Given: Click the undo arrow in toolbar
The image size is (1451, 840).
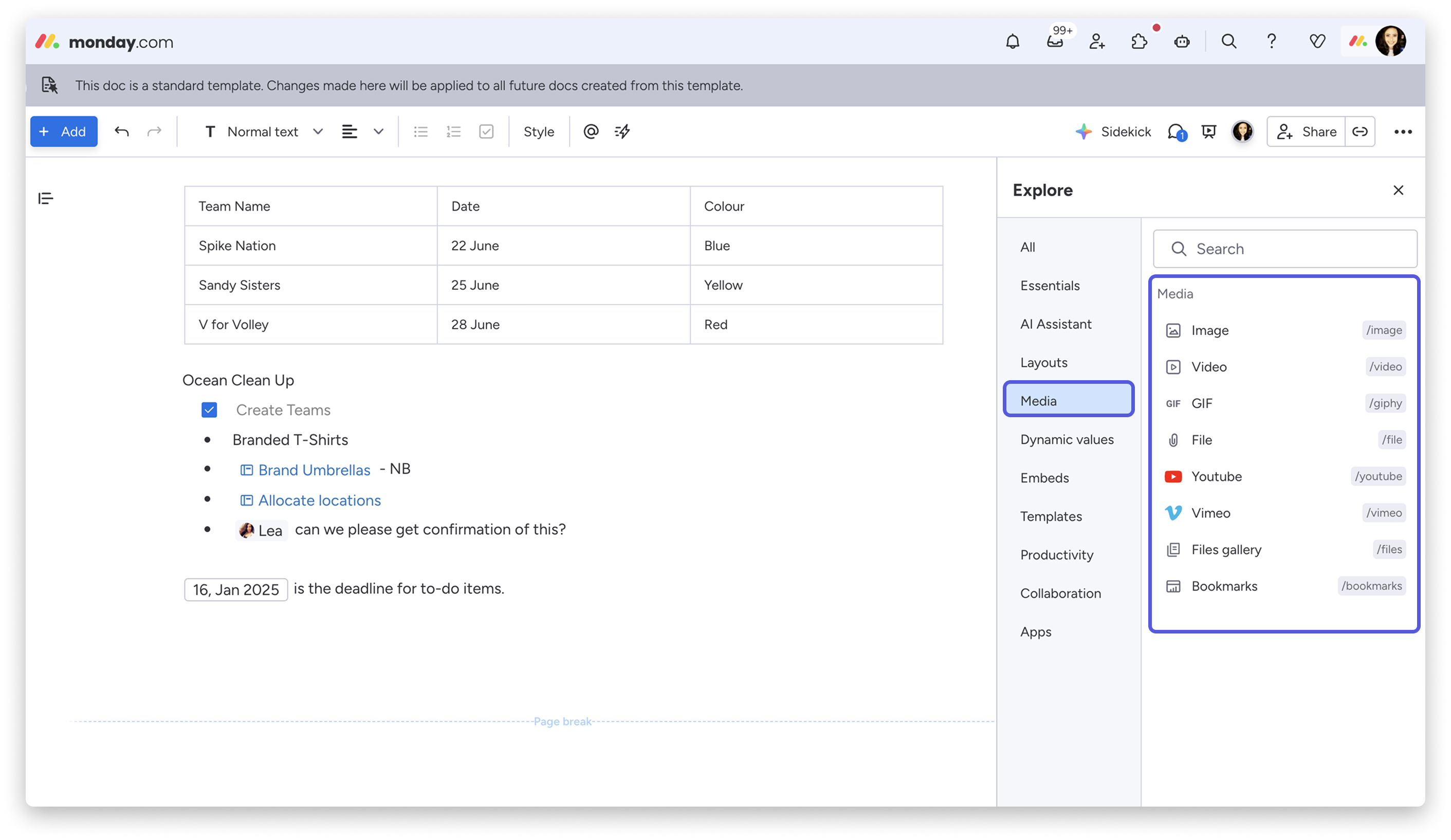Looking at the screenshot, I should [x=121, y=132].
